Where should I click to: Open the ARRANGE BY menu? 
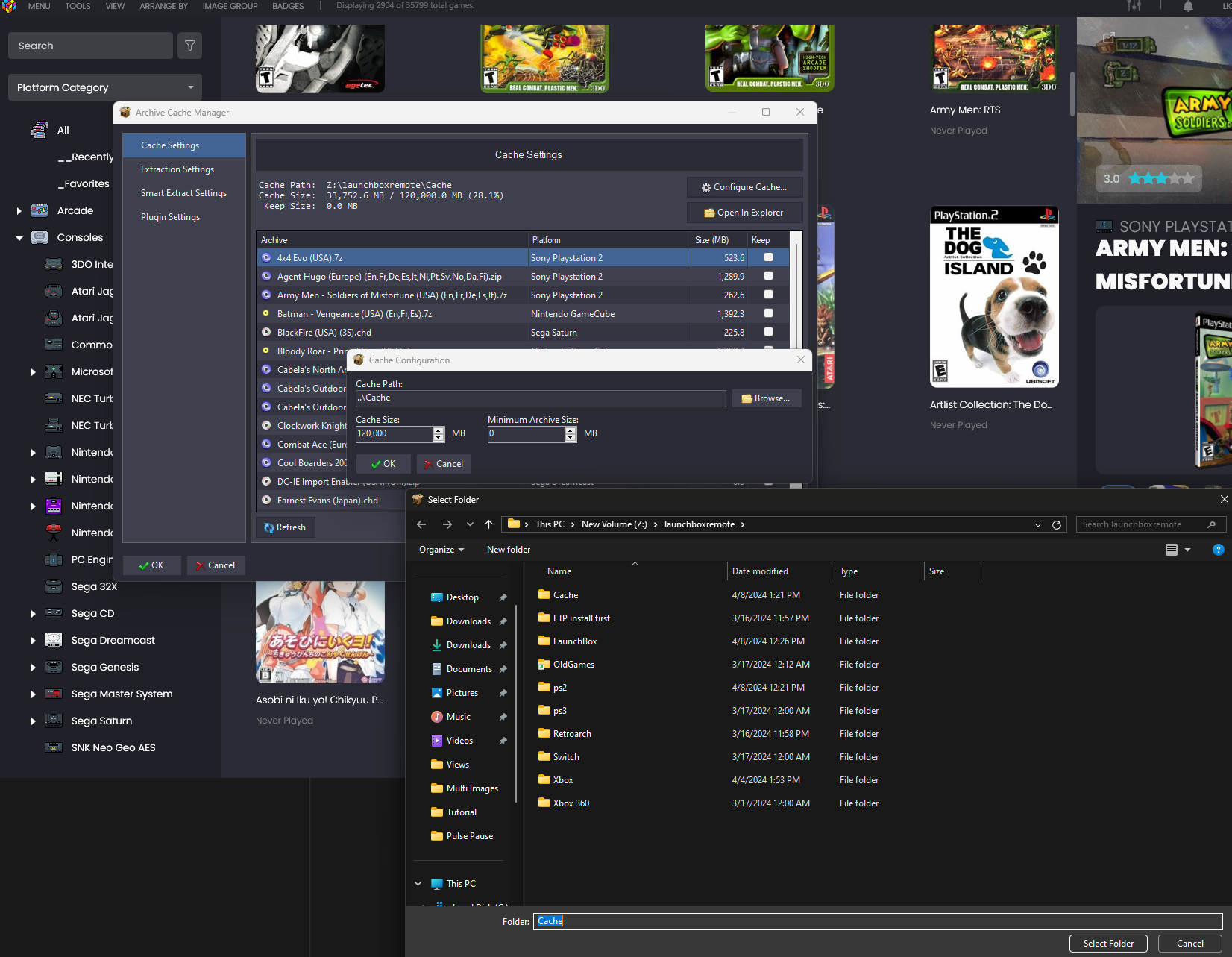164,6
